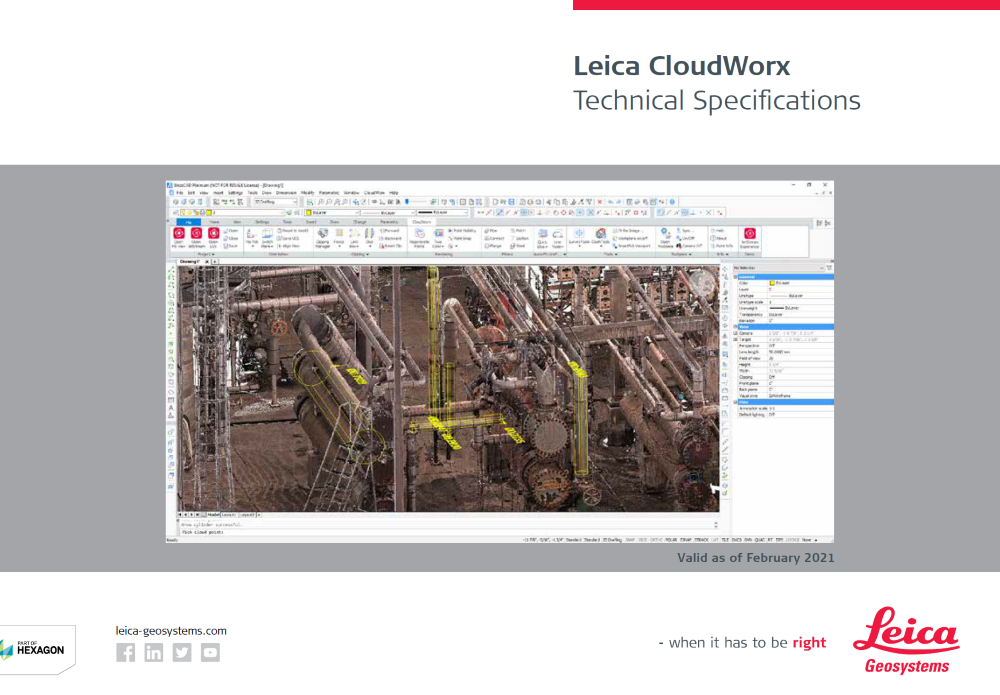The height and width of the screenshot is (695, 1000).
Task: Click the Perspective Off value in properties
Action: (x=801, y=346)
